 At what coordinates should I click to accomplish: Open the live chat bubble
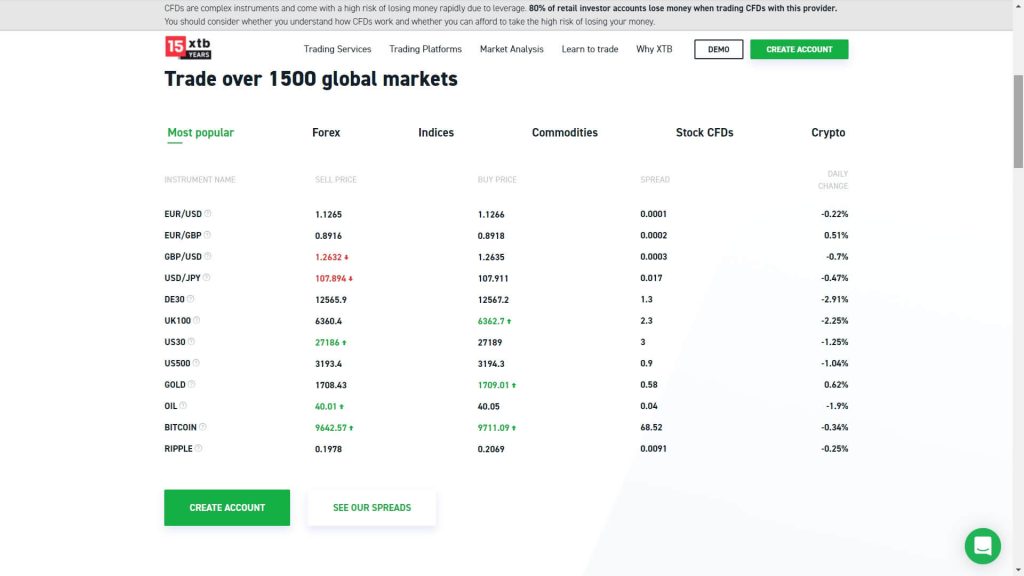click(x=982, y=546)
